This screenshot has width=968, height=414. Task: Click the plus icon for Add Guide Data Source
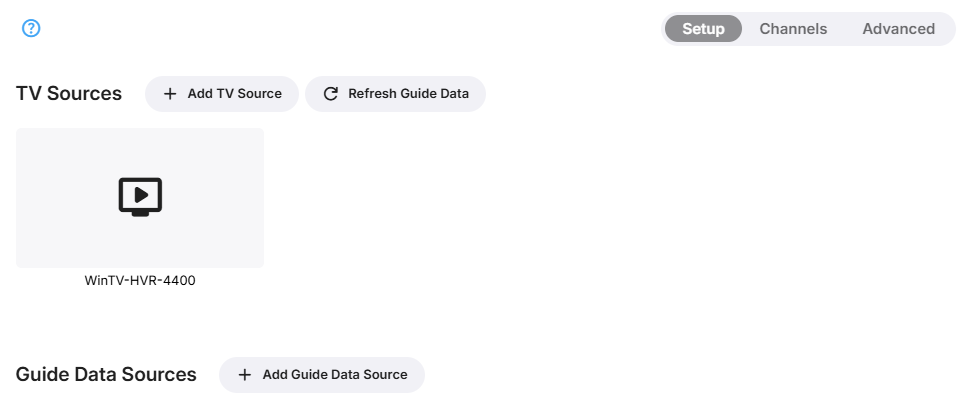coord(245,375)
